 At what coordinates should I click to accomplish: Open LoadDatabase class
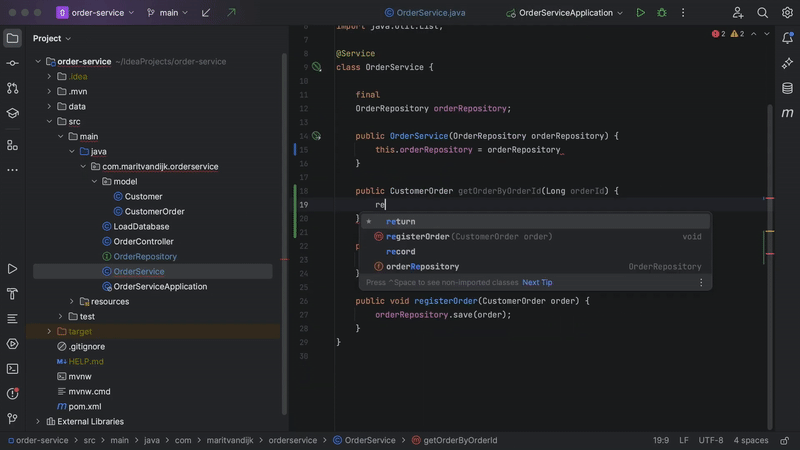[x=141, y=227]
